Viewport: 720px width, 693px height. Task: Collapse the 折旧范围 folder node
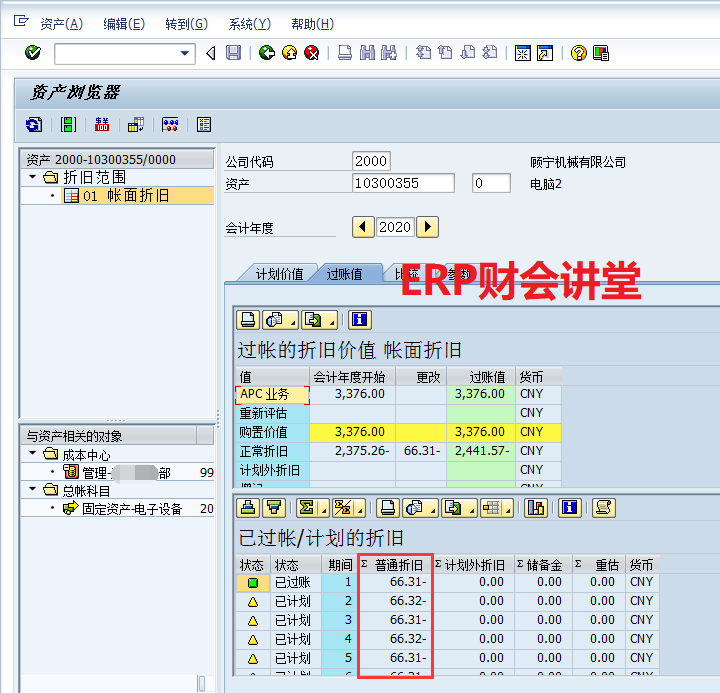[x=34, y=177]
